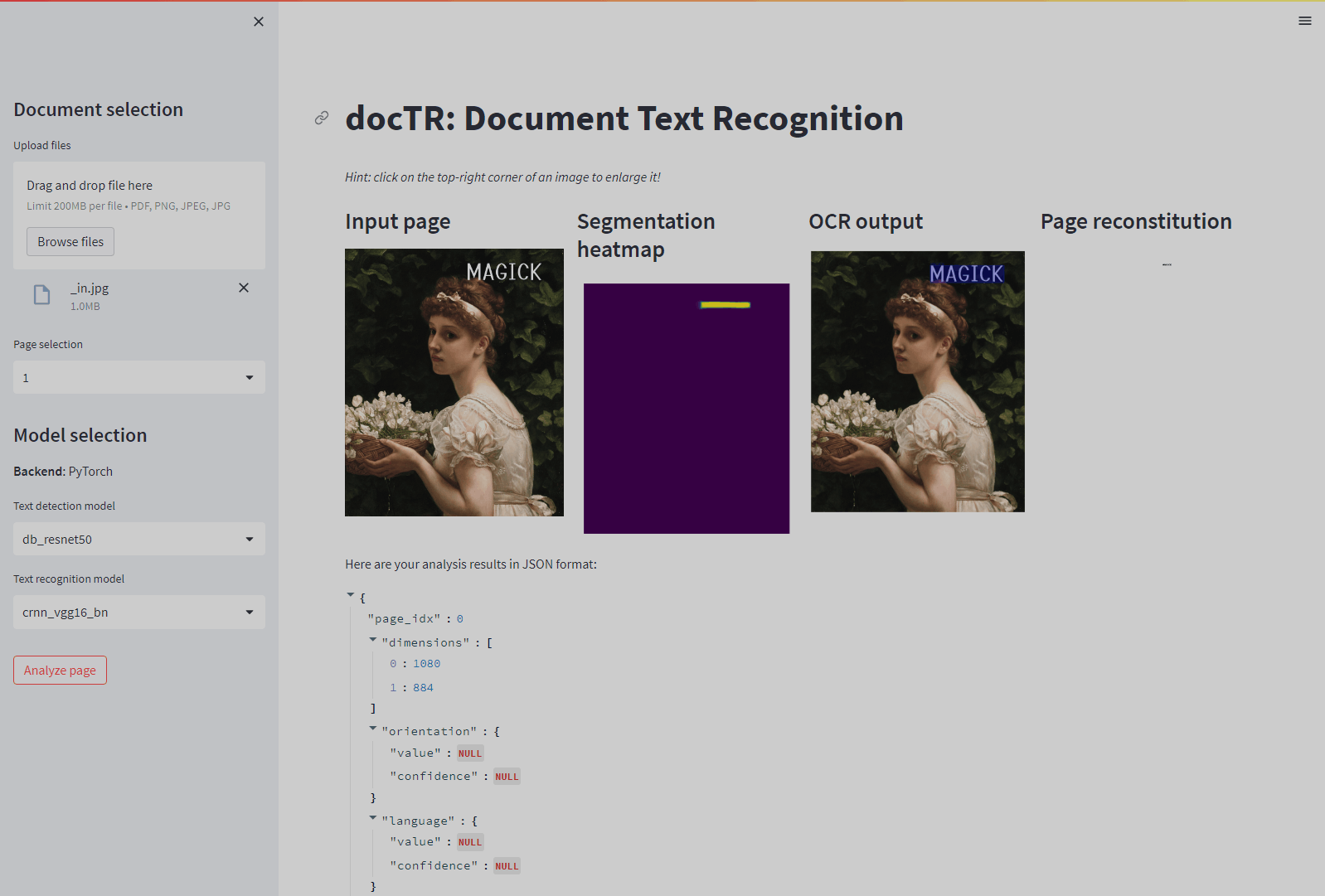Click the 1080 dimension value
Screen dimensions: 1325x896
click(427, 664)
